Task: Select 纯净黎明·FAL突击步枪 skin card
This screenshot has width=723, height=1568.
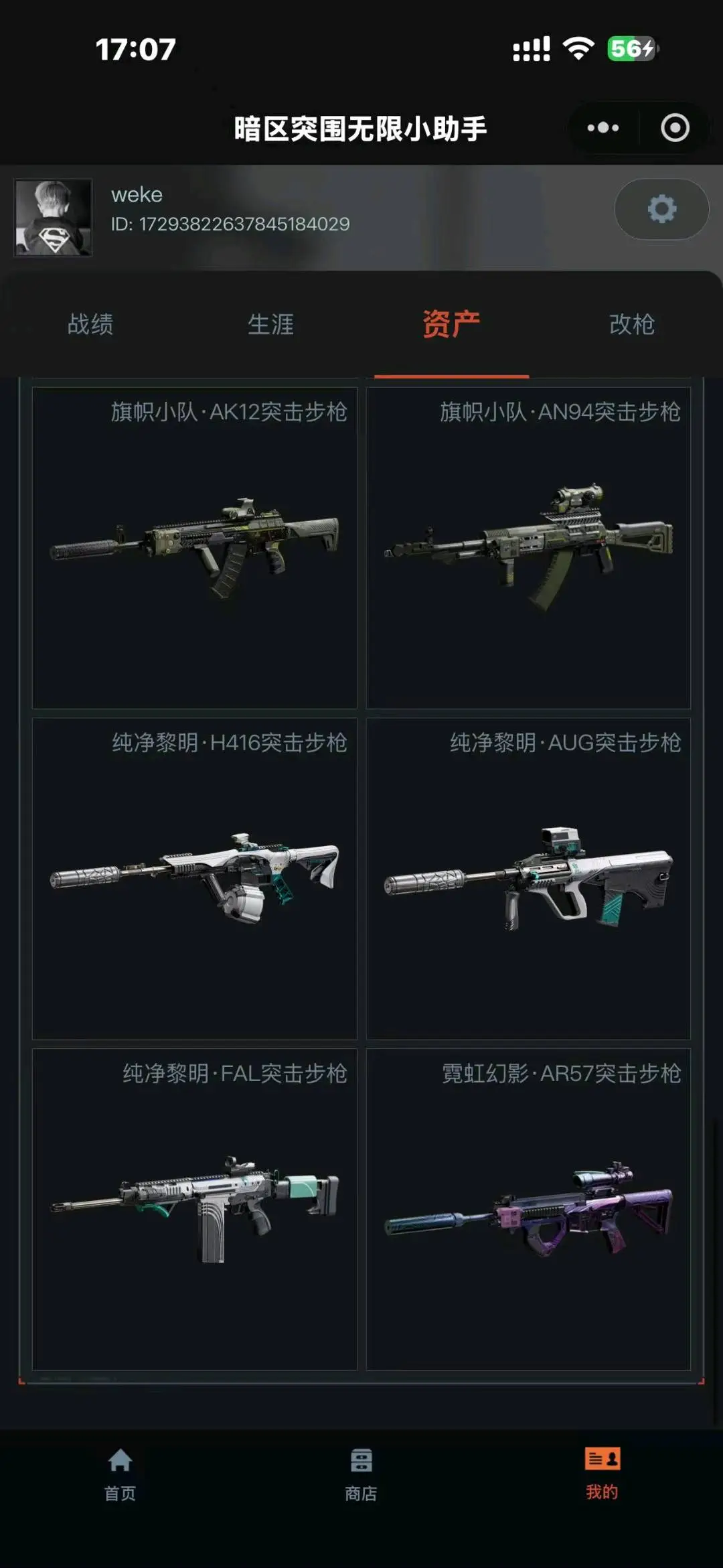Action: tap(195, 1210)
